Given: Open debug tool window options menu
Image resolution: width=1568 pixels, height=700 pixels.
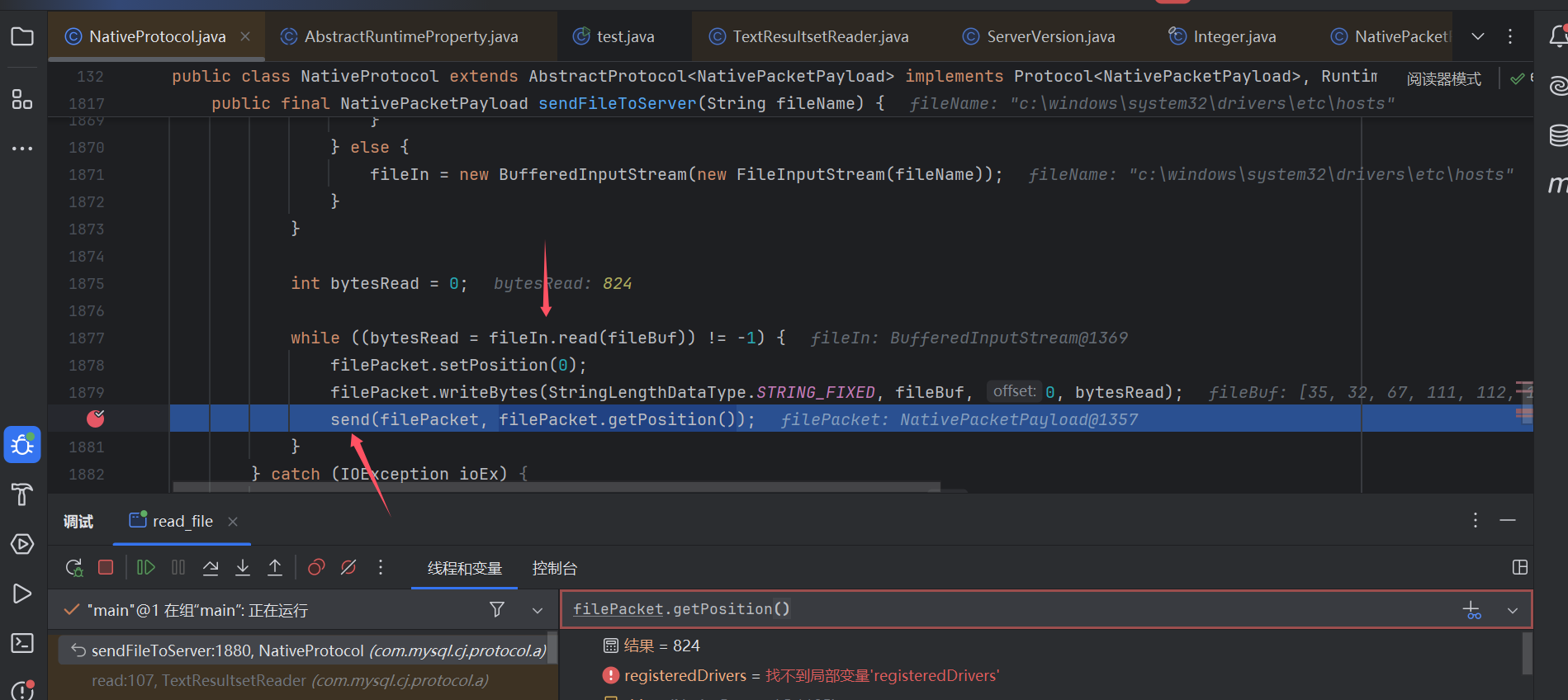Looking at the screenshot, I should pyautogui.click(x=1476, y=520).
